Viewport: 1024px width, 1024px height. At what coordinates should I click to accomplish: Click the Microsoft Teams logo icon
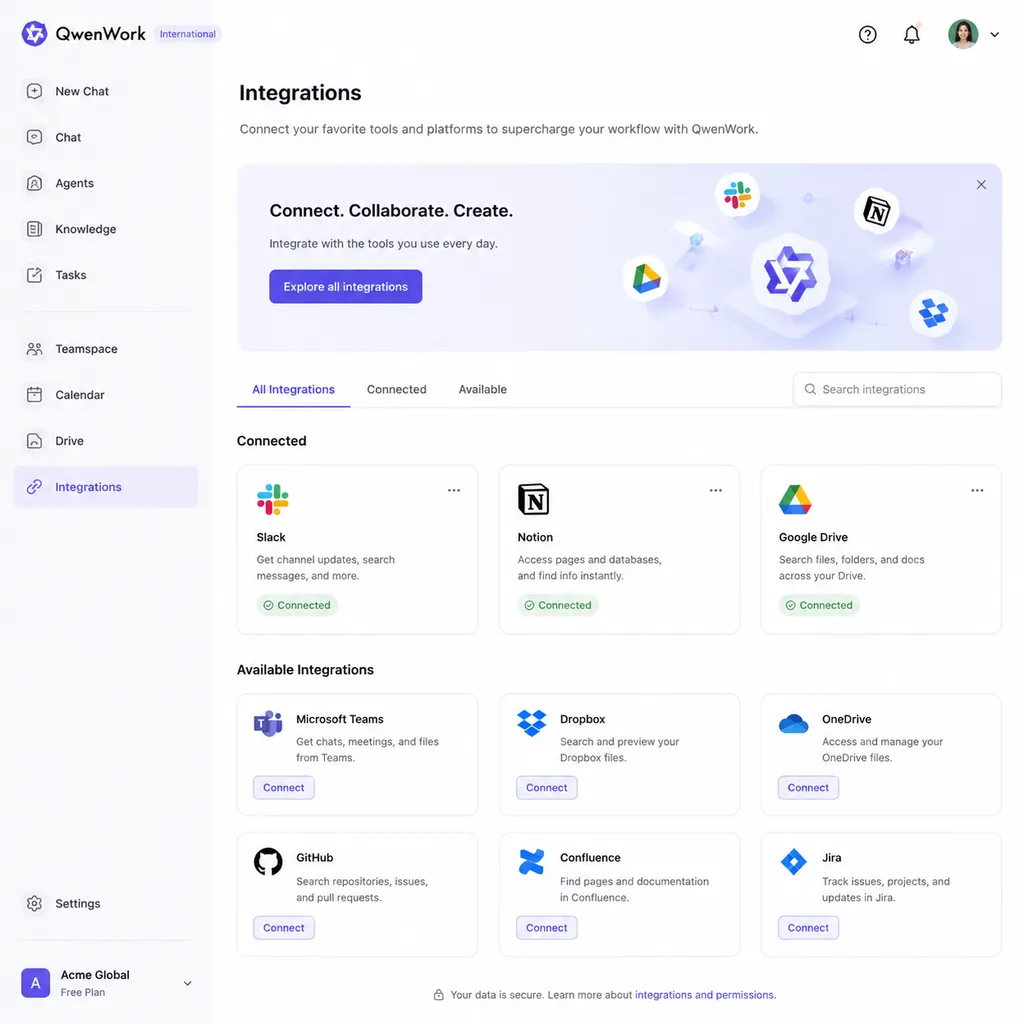tap(268, 723)
